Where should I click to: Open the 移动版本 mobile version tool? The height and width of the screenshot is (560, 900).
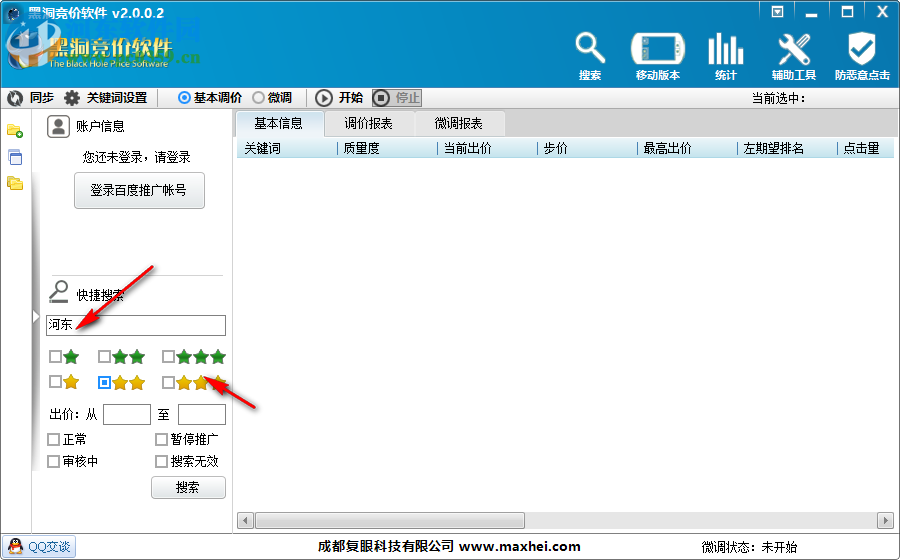coord(658,56)
